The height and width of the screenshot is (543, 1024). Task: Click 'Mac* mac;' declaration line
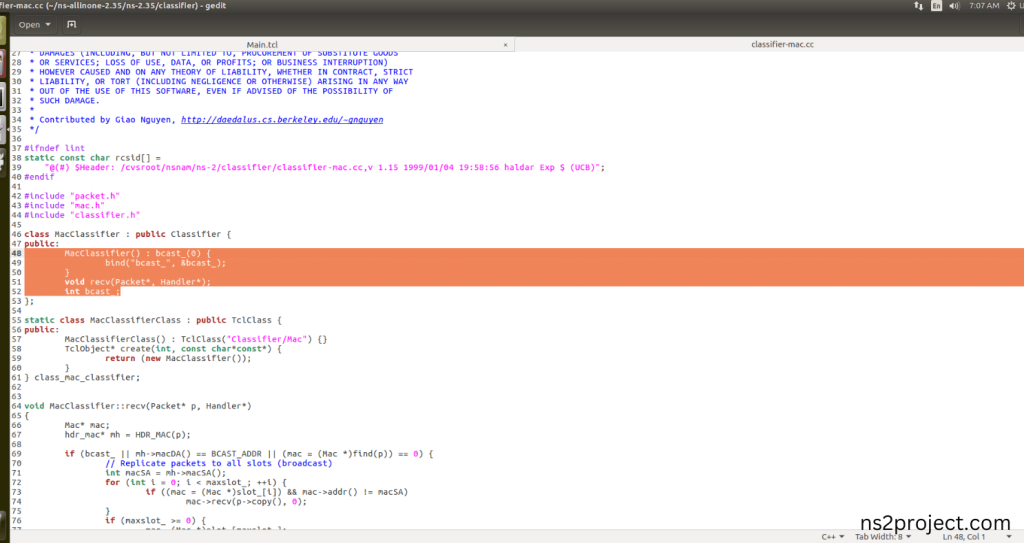[87, 425]
